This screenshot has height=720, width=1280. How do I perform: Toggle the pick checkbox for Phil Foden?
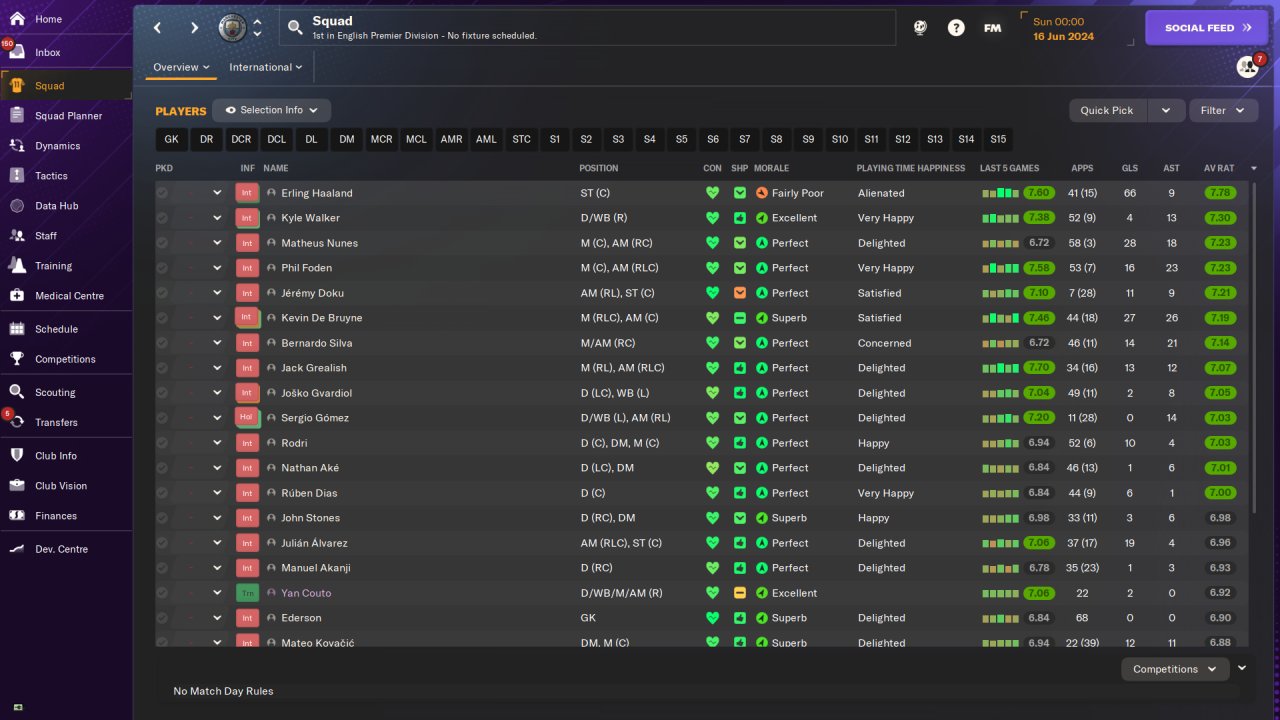[x=162, y=268]
